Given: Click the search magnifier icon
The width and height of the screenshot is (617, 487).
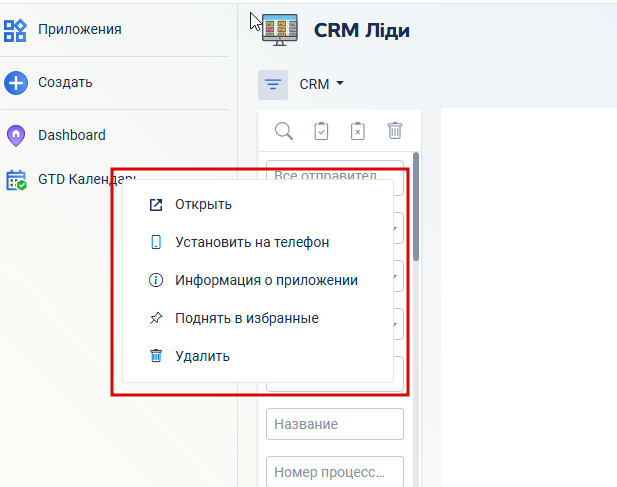Looking at the screenshot, I should pyautogui.click(x=284, y=131).
